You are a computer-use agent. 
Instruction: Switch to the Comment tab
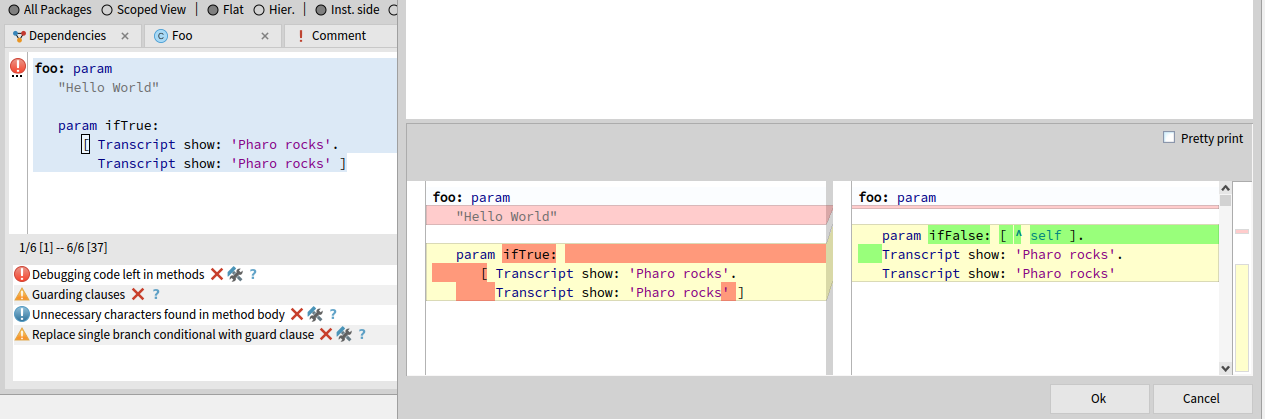pyautogui.click(x=340, y=36)
